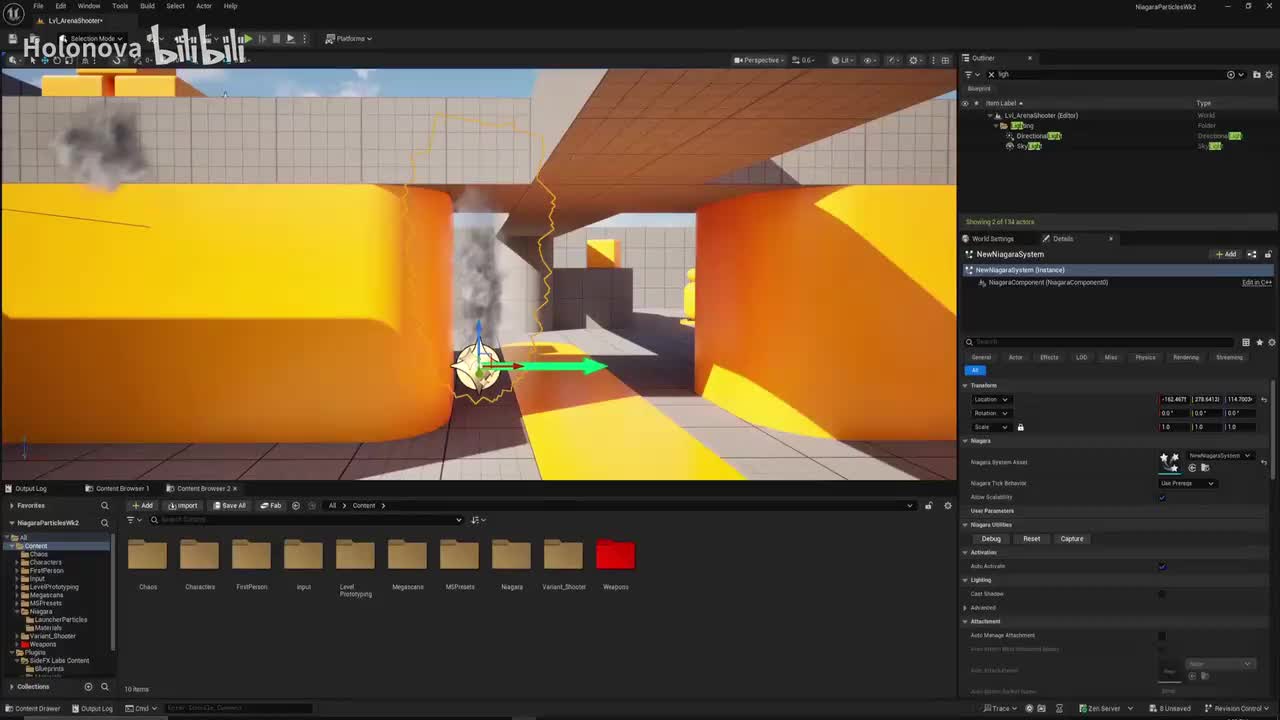
Task: Open the NewNiagaraSystem asset dropdown
Action: click(1220, 456)
